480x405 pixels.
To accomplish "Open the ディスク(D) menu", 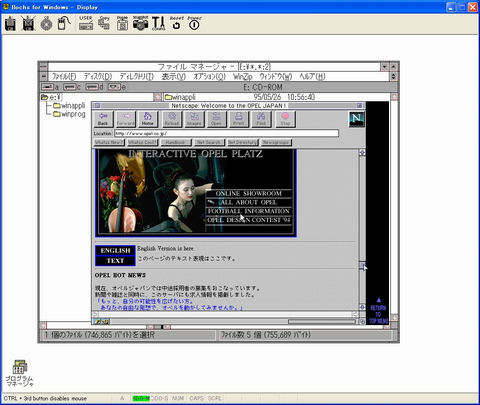I will click(98, 77).
